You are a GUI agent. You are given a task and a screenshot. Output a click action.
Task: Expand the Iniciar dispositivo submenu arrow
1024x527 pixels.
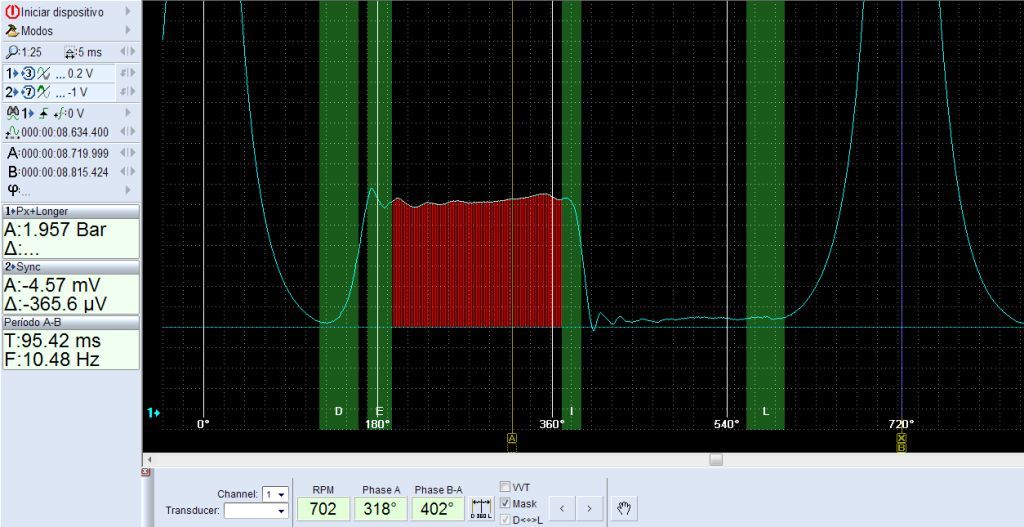(x=127, y=11)
